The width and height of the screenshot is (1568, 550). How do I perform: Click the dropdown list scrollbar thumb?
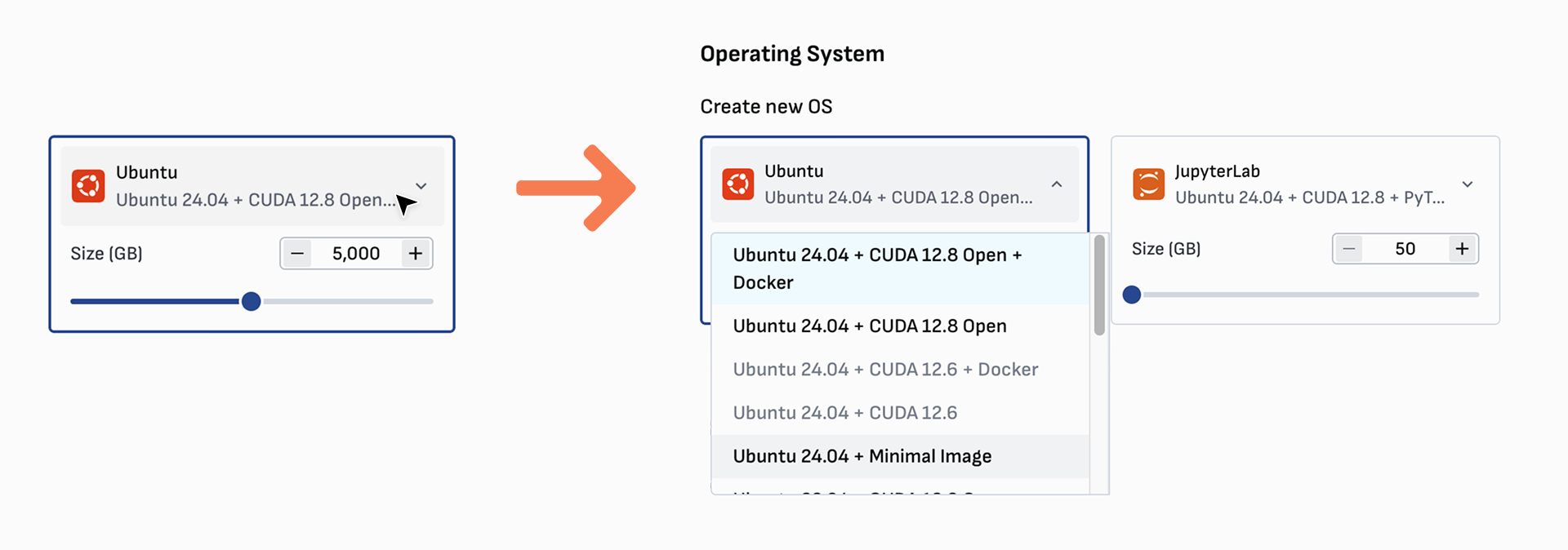pyautogui.click(x=1099, y=286)
